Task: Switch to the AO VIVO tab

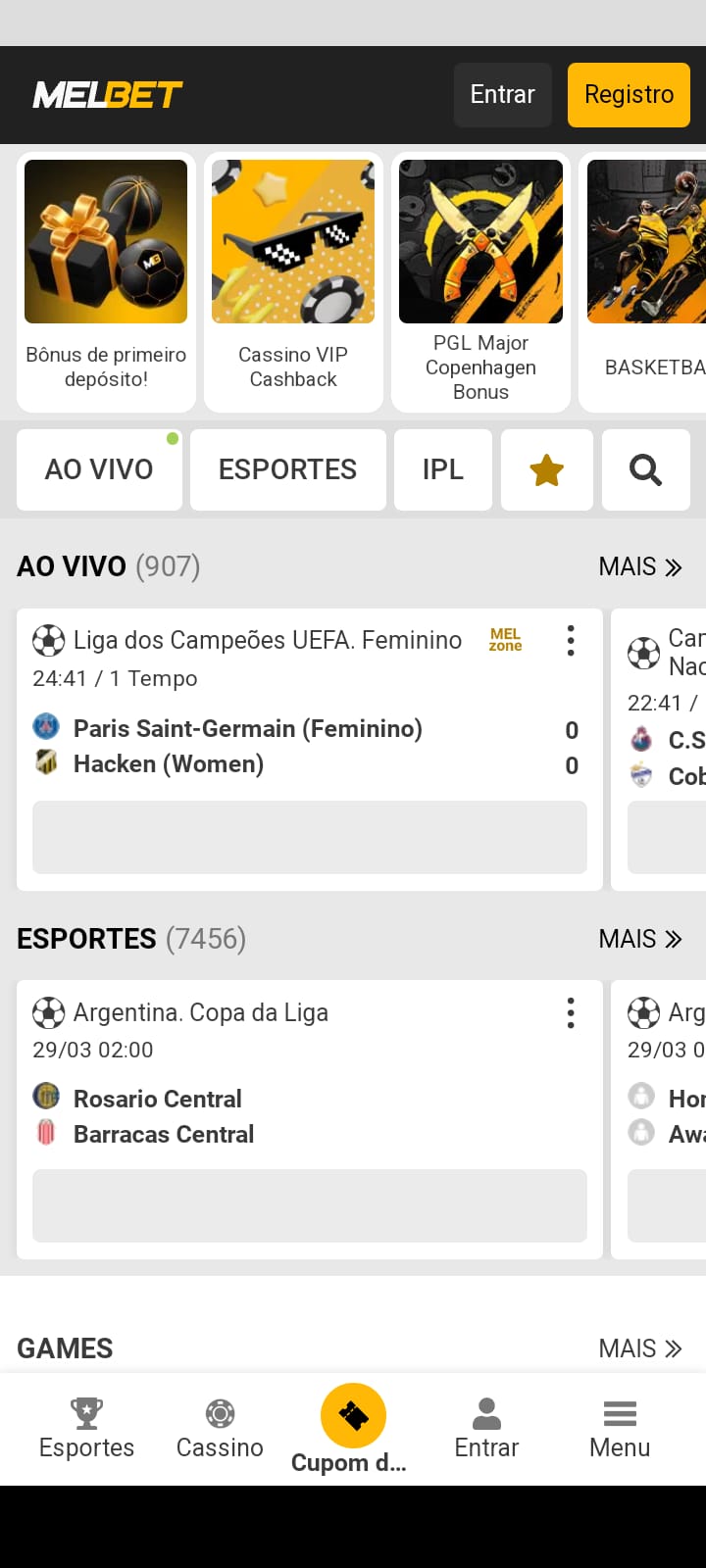Action: pyautogui.click(x=99, y=470)
